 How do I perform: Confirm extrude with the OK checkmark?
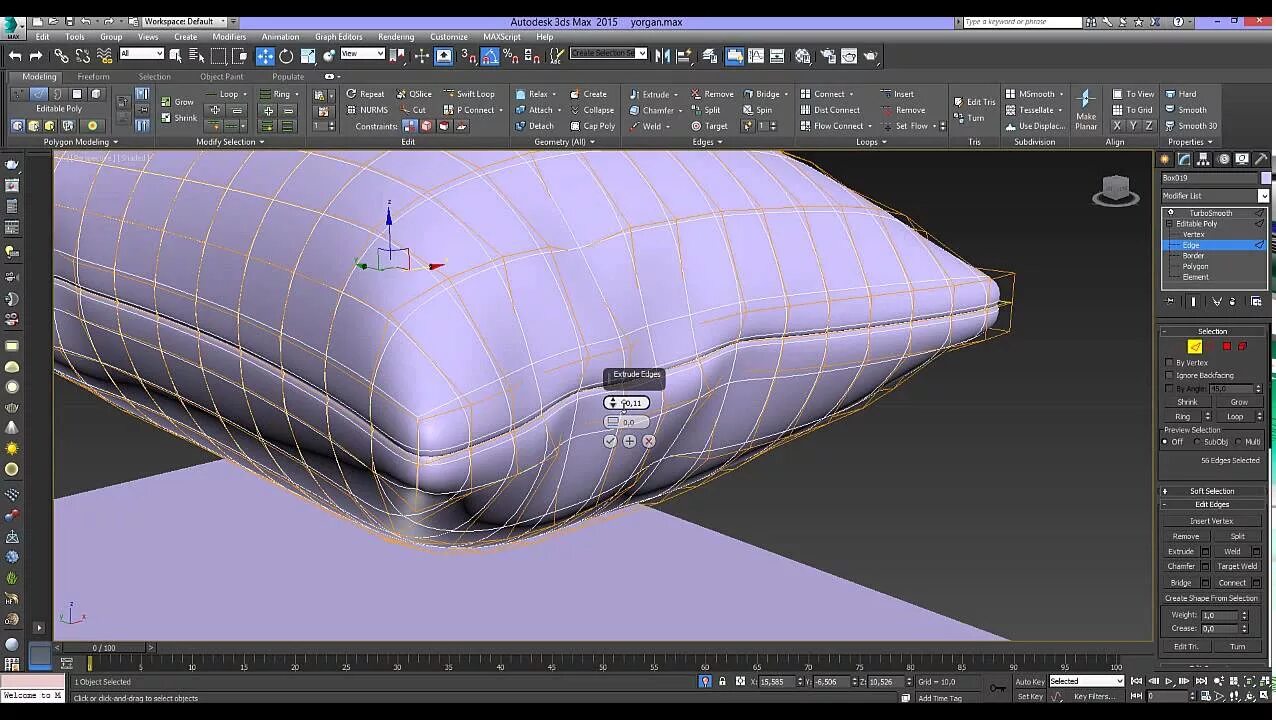(x=610, y=441)
